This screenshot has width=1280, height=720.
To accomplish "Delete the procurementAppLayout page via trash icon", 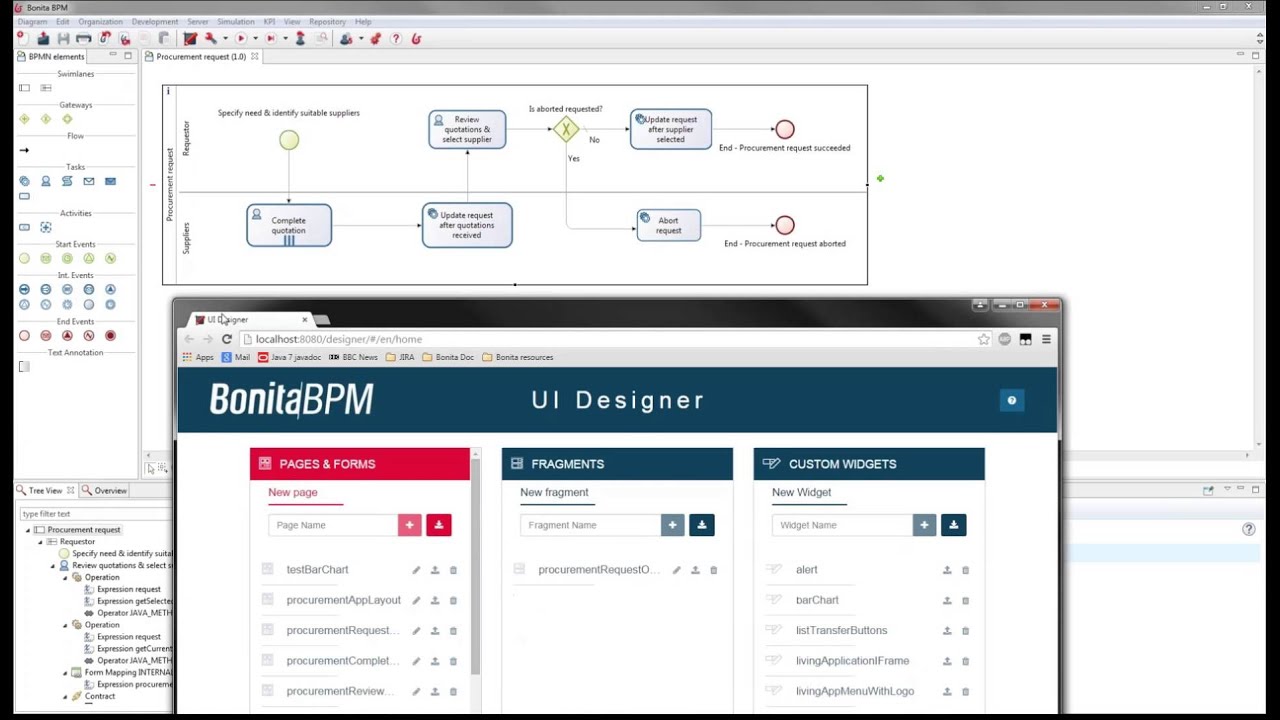I will (x=453, y=601).
